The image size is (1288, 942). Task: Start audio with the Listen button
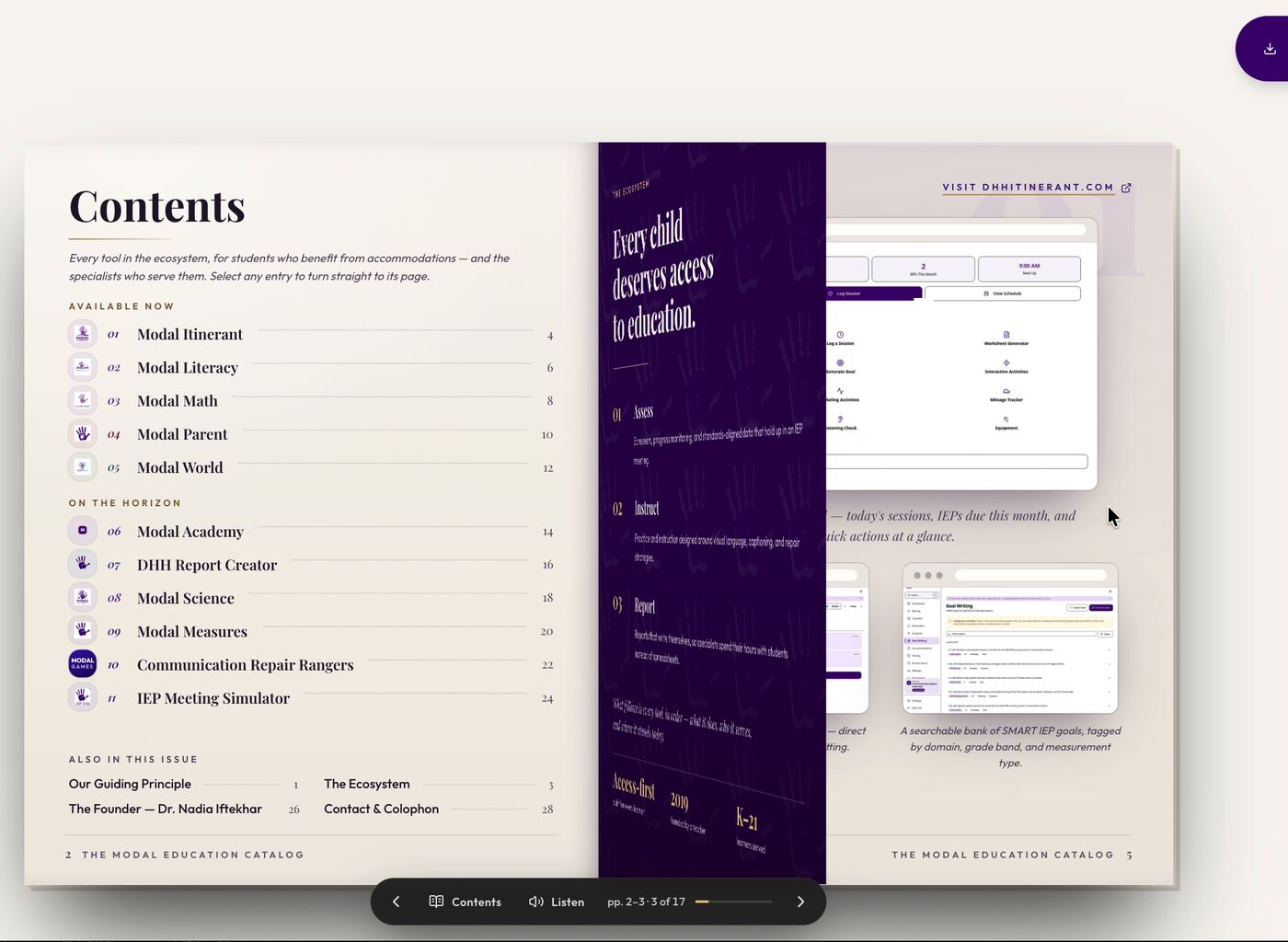click(557, 902)
